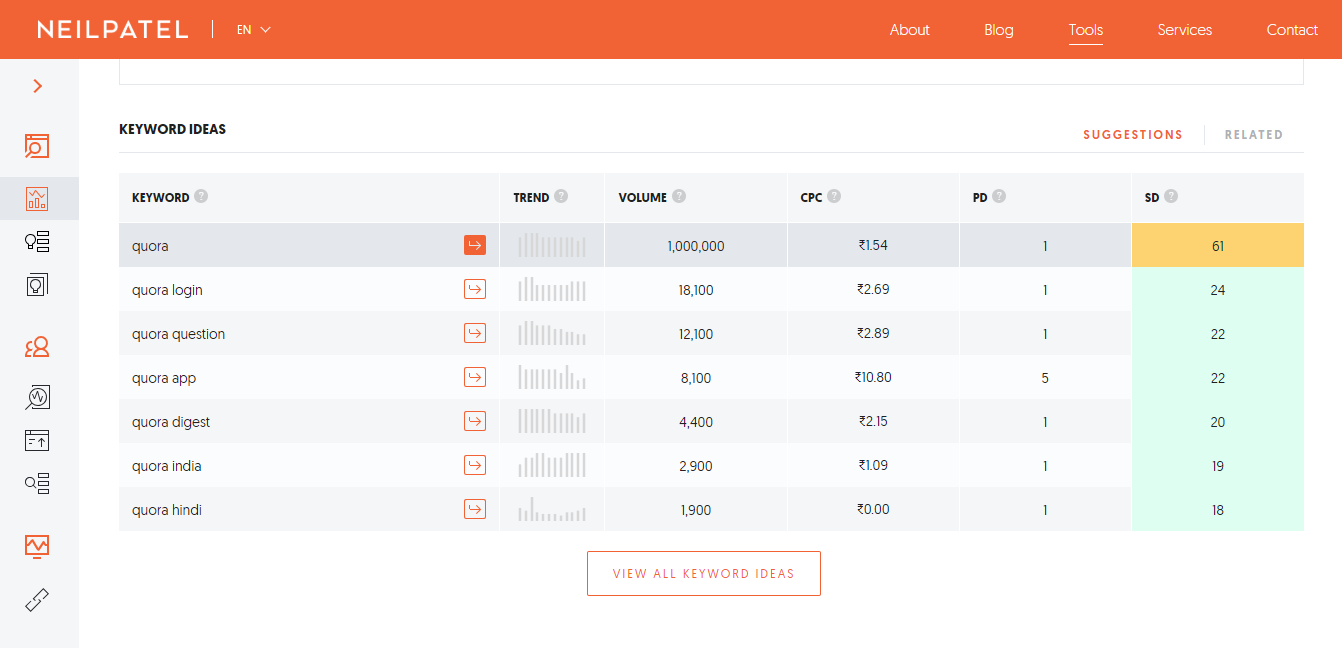Select the keyword "quora hindi"
The height and width of the screenshot is (648, 1342).
pos(167,510)
